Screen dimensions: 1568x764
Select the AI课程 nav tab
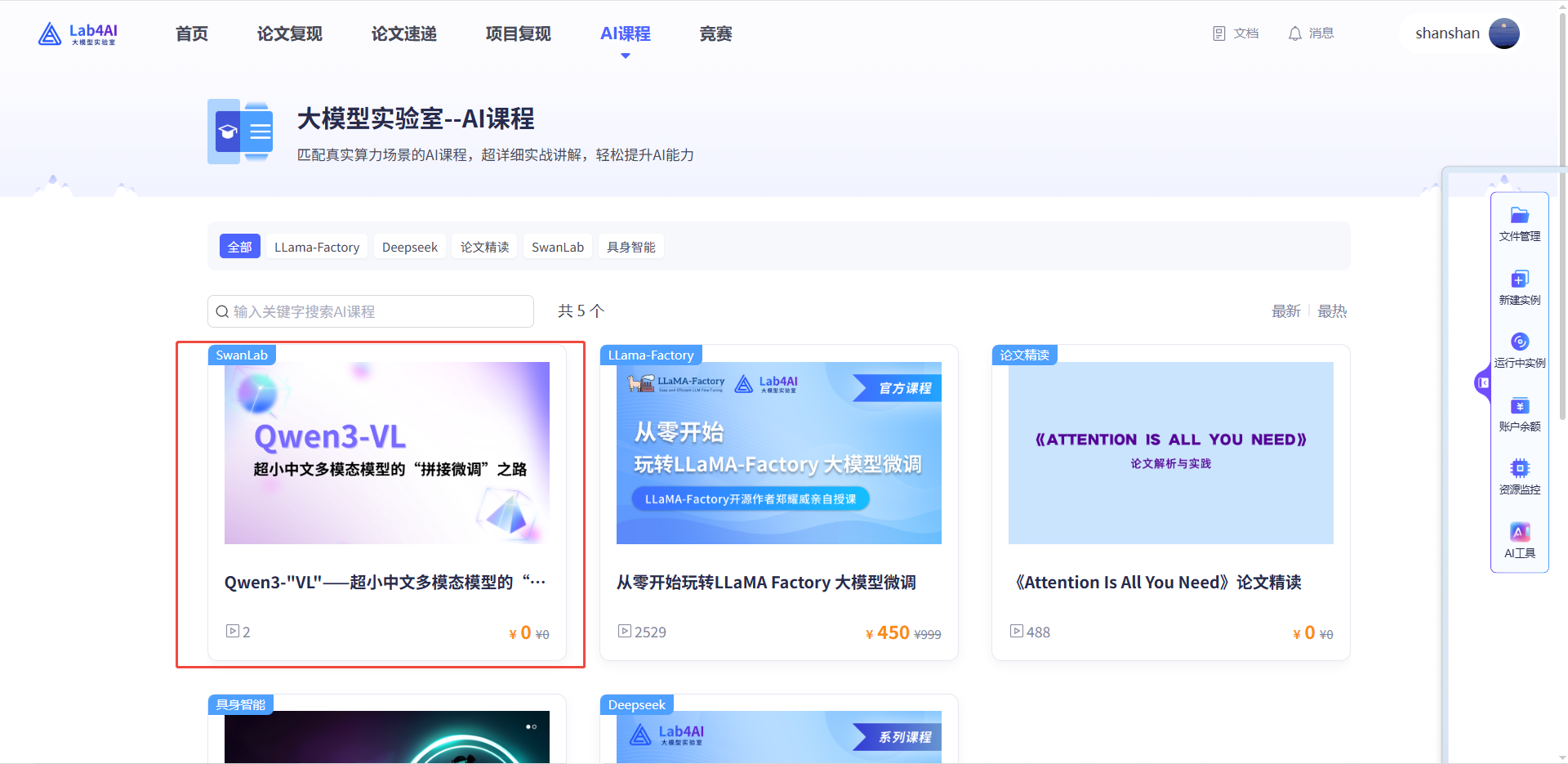626,34
